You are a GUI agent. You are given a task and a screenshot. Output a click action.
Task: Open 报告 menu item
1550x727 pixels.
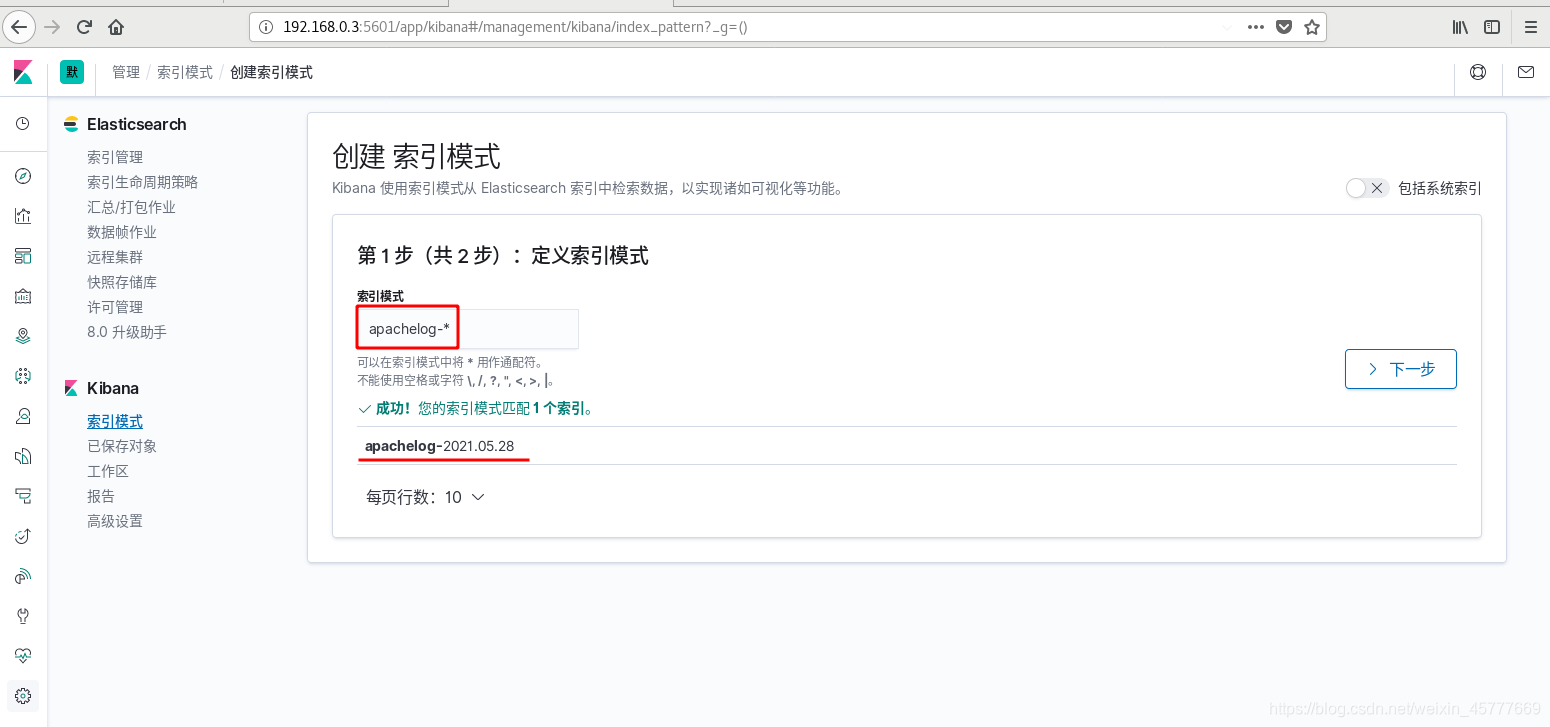pyautogui.click(x=101, y=496)
